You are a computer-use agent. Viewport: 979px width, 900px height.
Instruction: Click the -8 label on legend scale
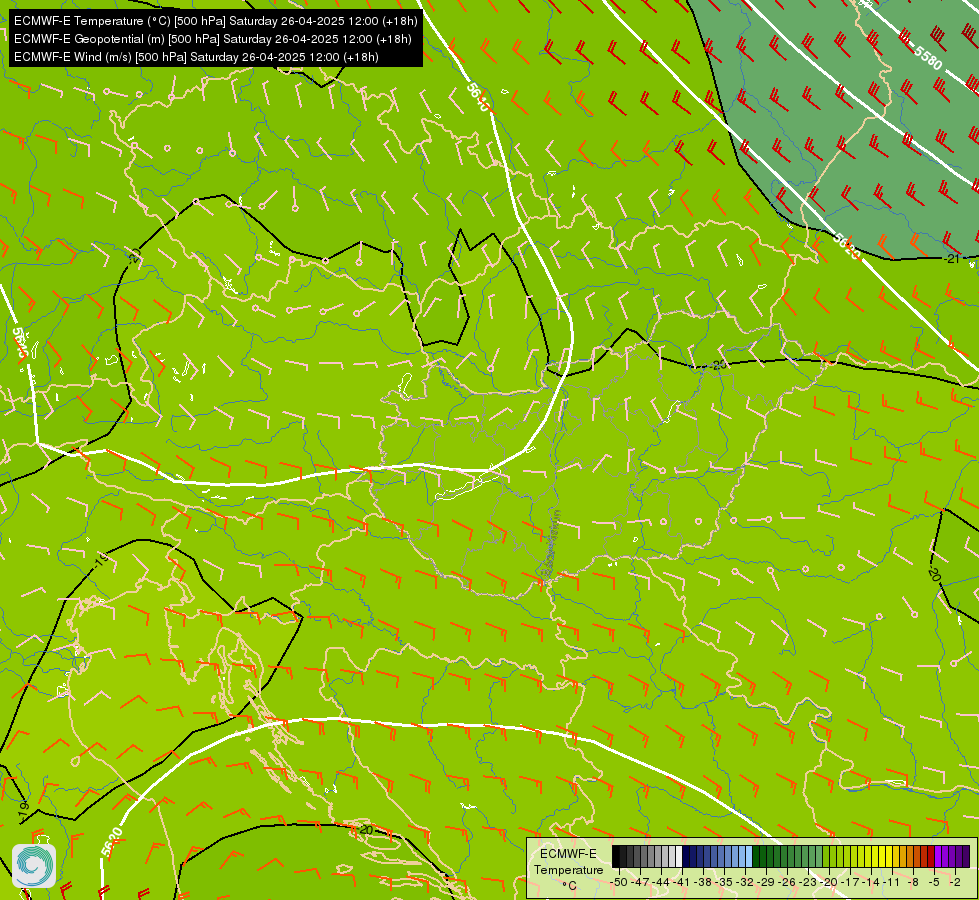coord(913,883)
